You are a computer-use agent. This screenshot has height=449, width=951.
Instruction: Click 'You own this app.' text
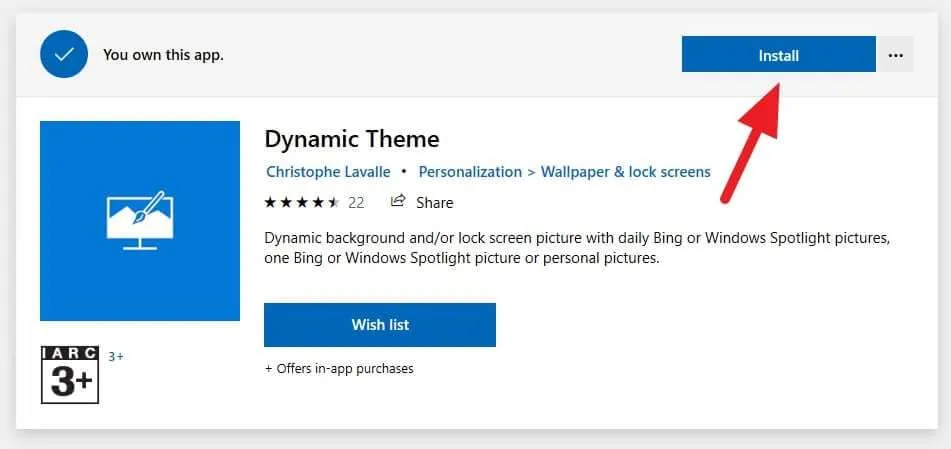163,55
